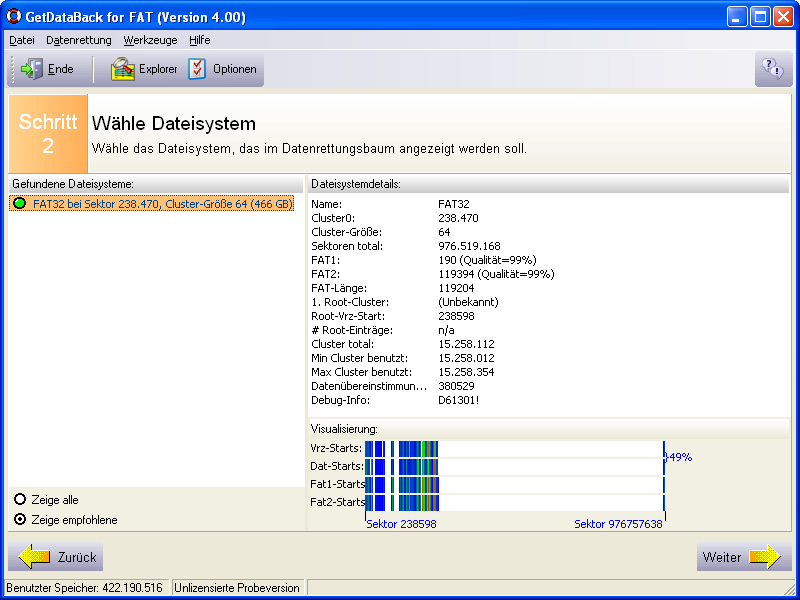Click the help question mark icon
The image size is (800, 600).
pyautogui.click(x=773, y=68)
